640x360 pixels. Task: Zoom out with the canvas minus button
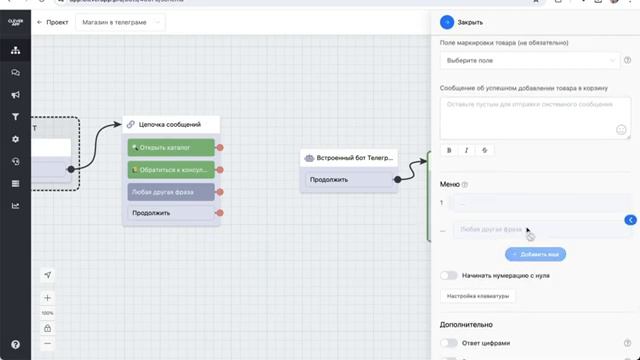point(47,344)
